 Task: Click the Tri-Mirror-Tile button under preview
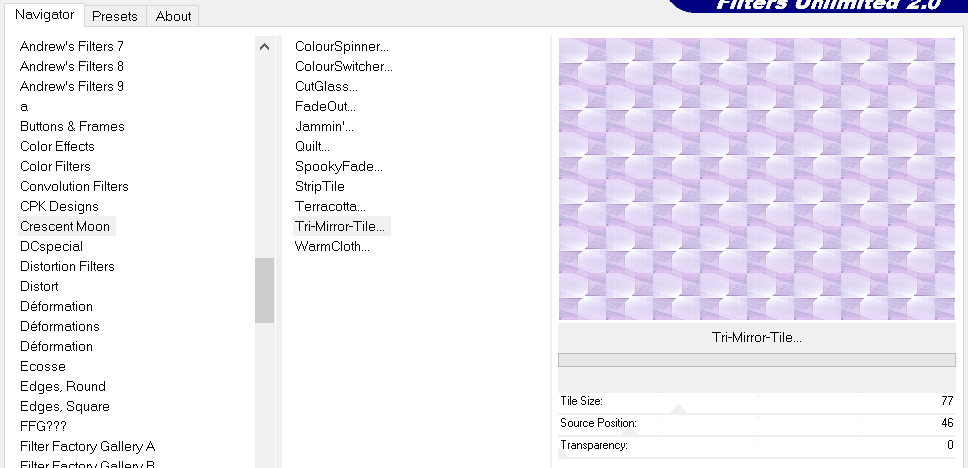pos(756,337)
